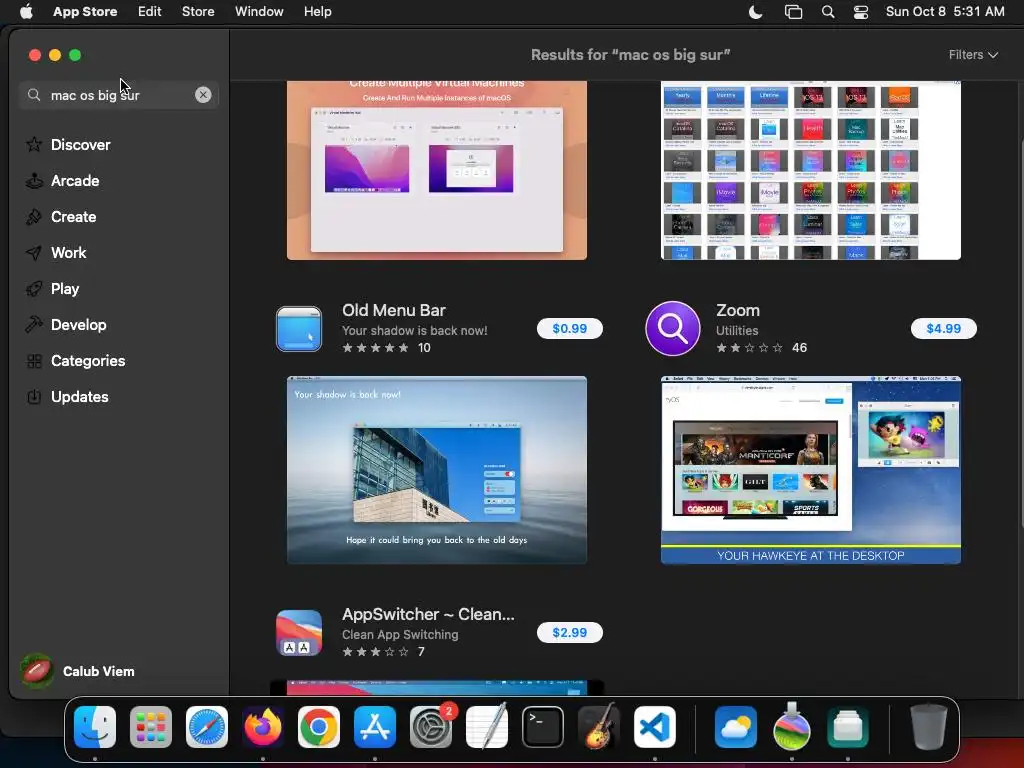Open the purple Zoom app icon

click(x=673, y=328)
